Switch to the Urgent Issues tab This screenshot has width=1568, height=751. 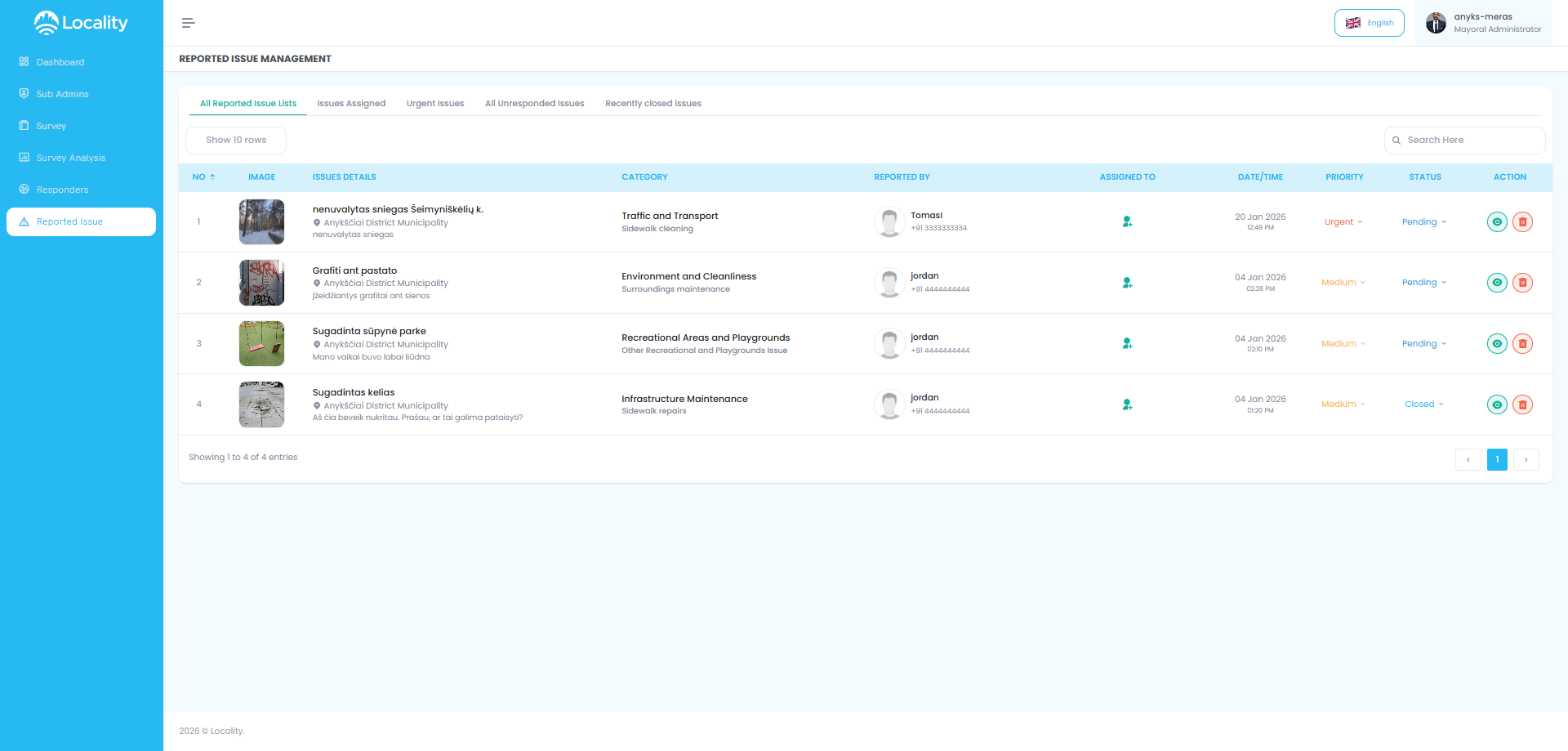pyautogui.click(x=434, y=103)
